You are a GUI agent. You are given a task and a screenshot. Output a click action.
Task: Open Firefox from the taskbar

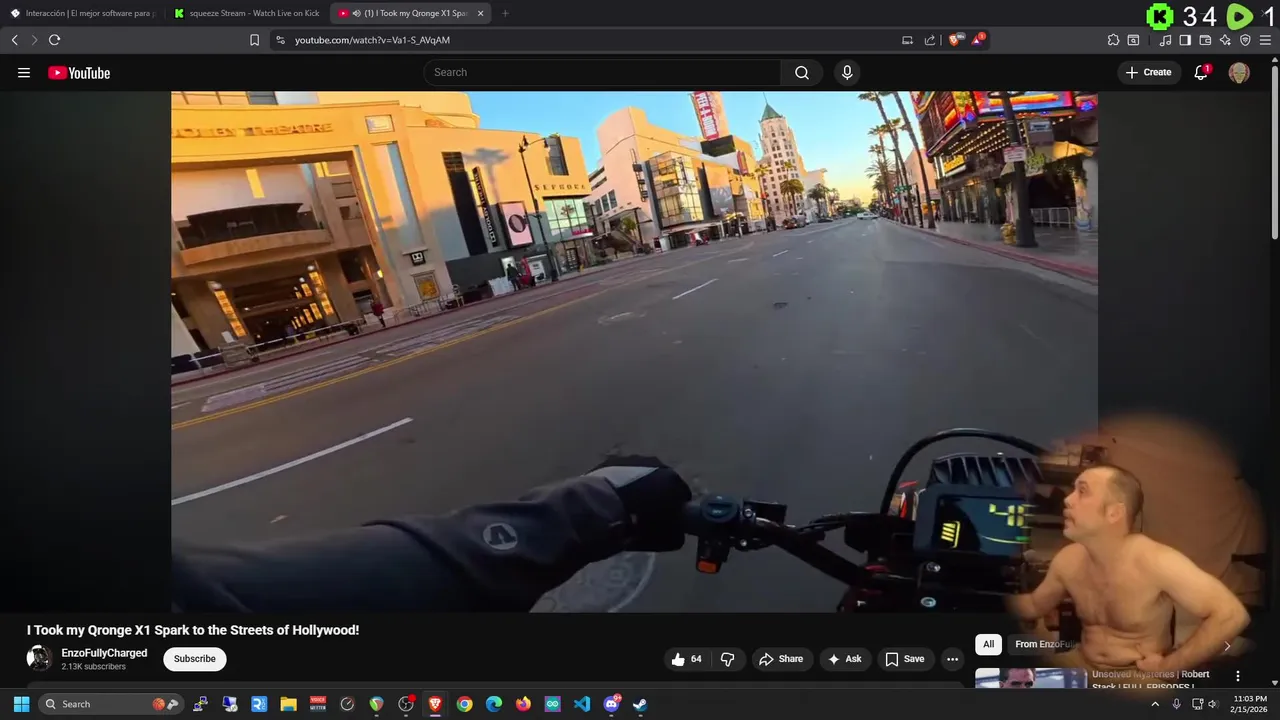pos(523,704)
